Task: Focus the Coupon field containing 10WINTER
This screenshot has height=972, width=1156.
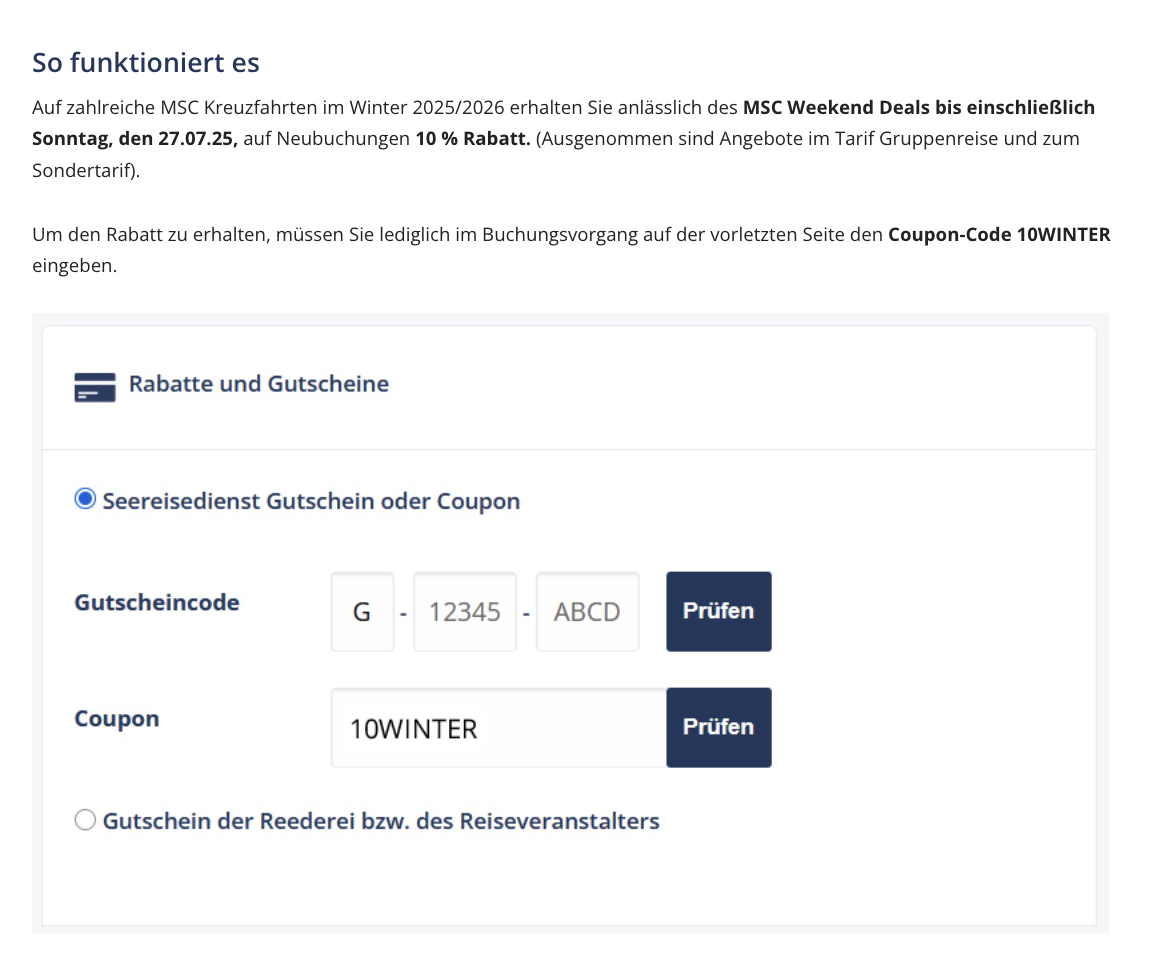Action: pos(499,728)
